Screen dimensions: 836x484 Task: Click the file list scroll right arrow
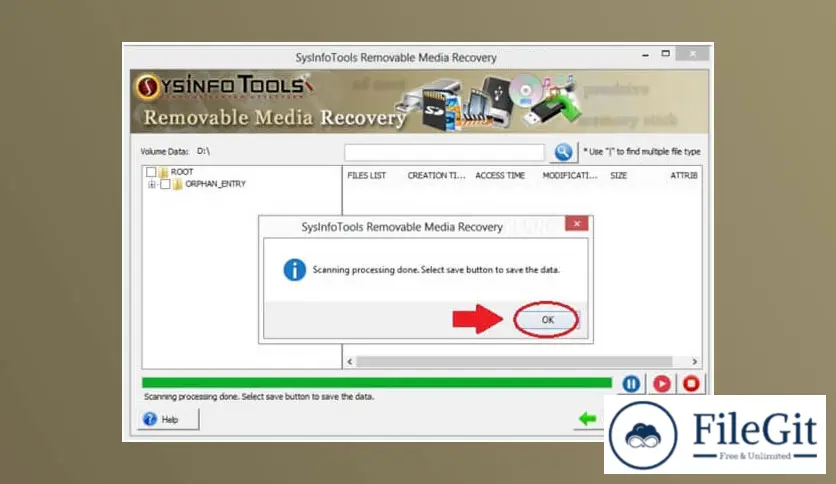[694, 361]
